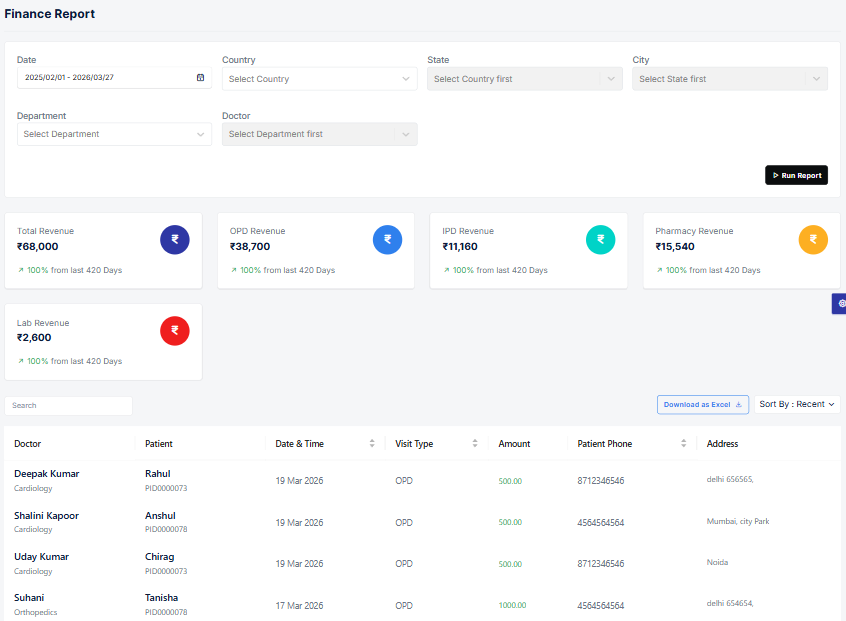Sort table by Date & Time column
Image resolution: width=846 pixels, height=621 pixels.
pyautogui.click(x=372, y=444)
